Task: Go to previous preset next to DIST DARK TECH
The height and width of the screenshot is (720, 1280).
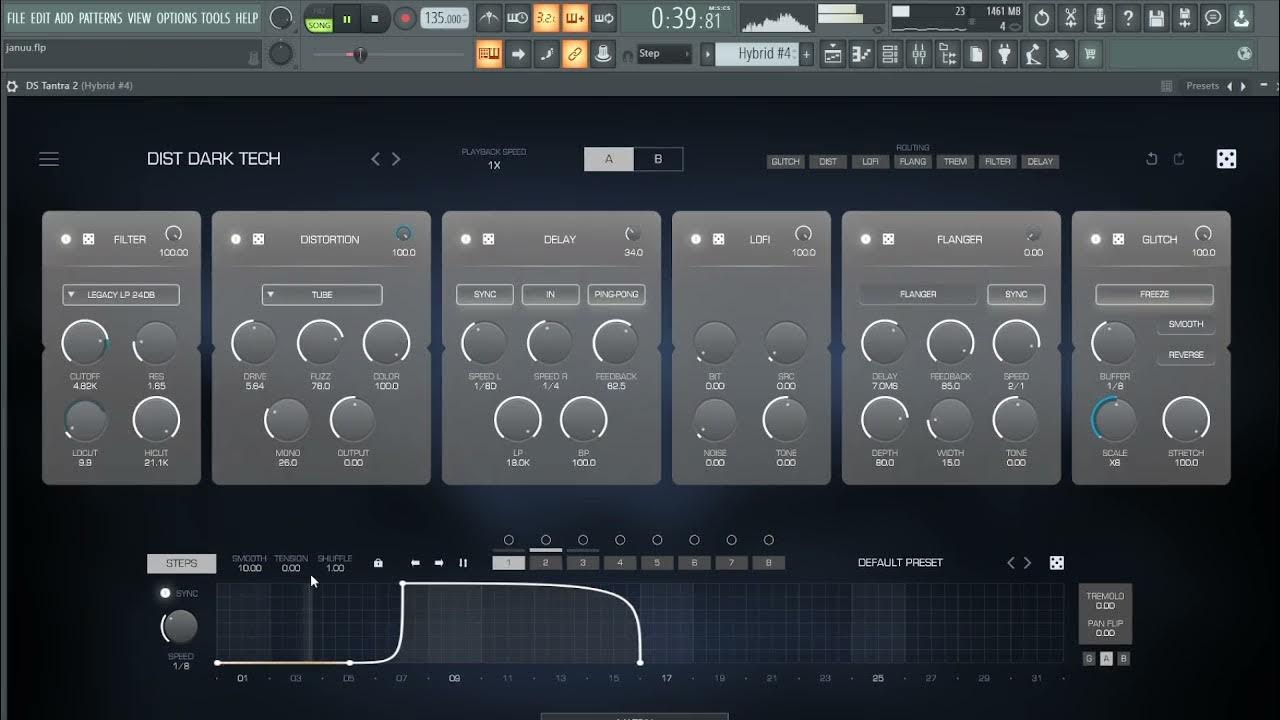Action: pos(375,159)
